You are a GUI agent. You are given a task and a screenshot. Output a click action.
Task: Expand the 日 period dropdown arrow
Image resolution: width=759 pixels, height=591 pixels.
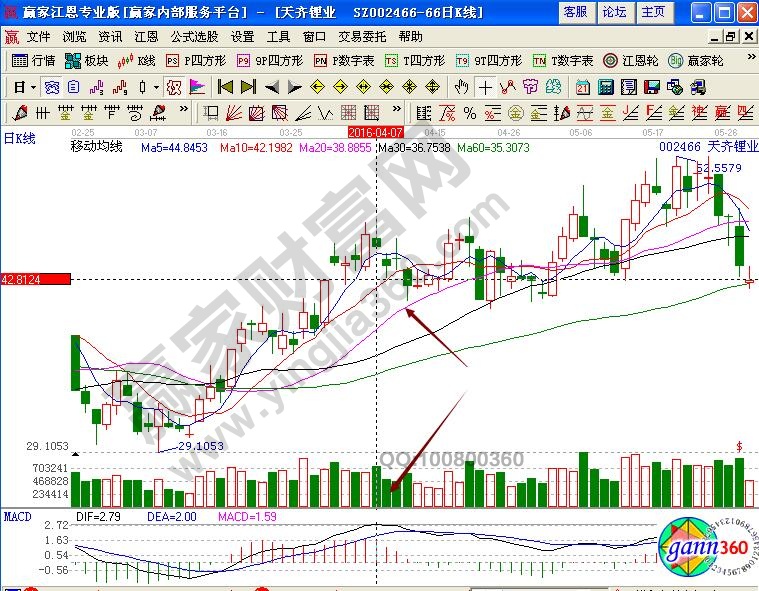pyautogui.click(x=31, y=86)
